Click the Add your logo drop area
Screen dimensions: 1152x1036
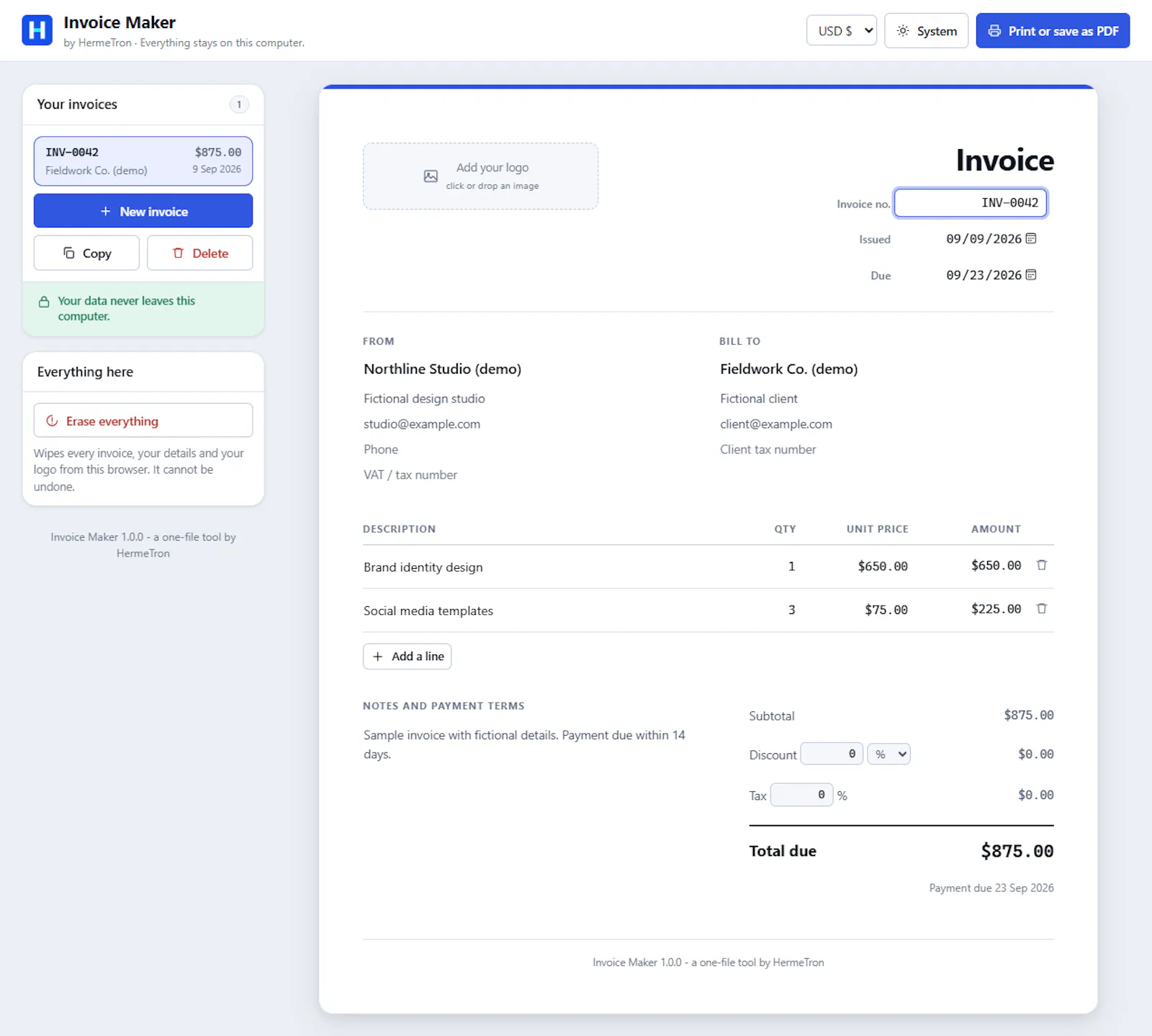click(x=480, y=176)
